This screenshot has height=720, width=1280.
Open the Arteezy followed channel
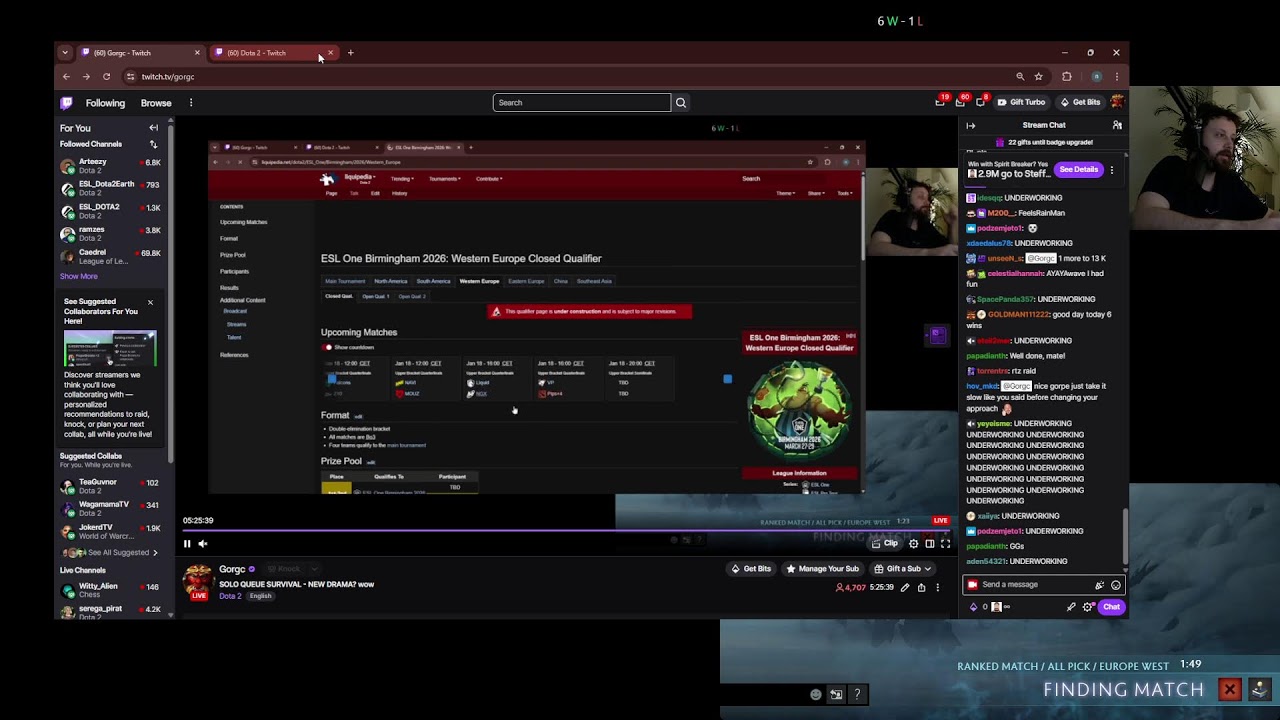pyautogui.click(x=110, y=166)
